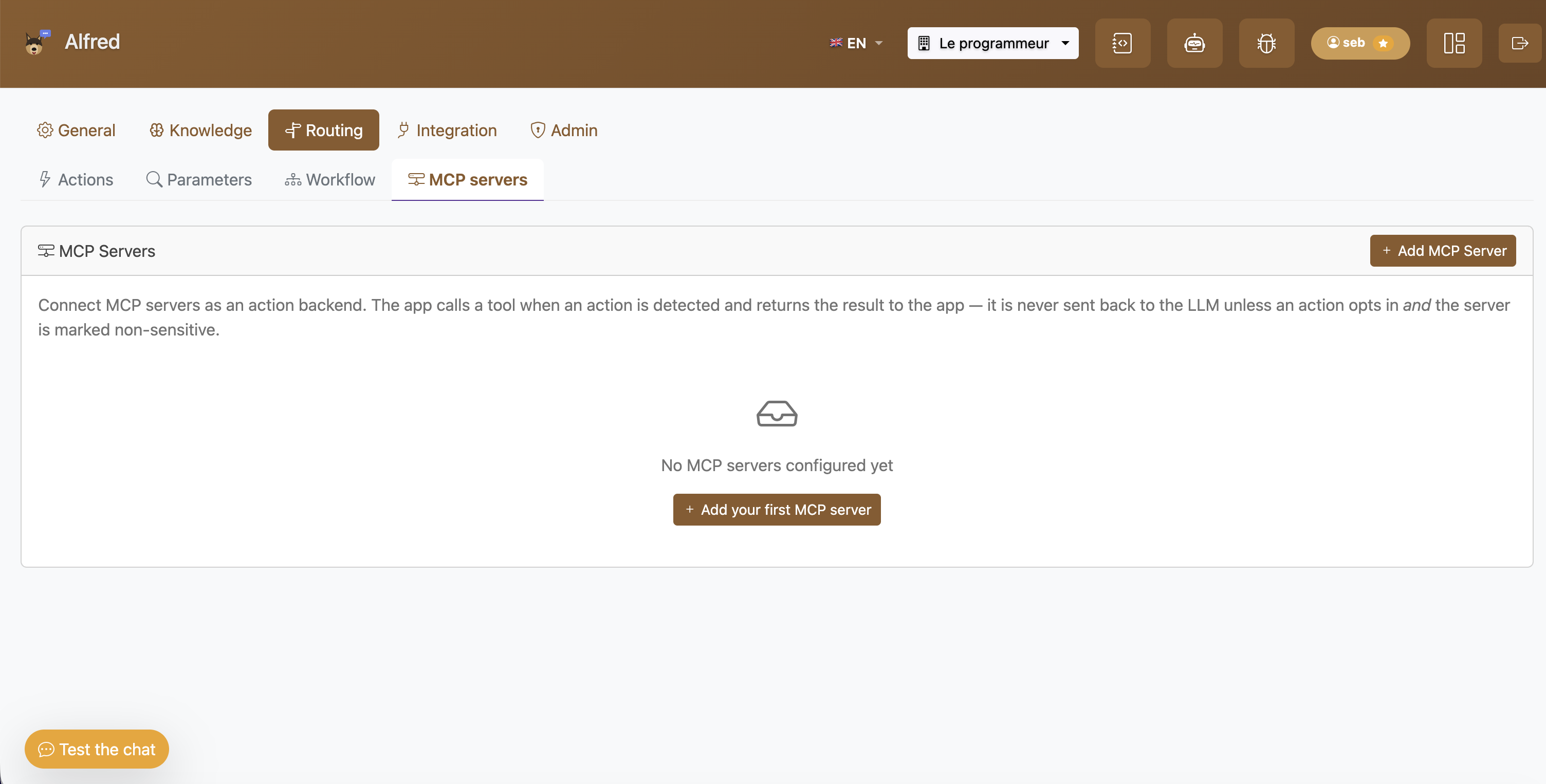Open the bug debug icon button
Viewport: 1546px width, 784px height.
pos(1266,43)
